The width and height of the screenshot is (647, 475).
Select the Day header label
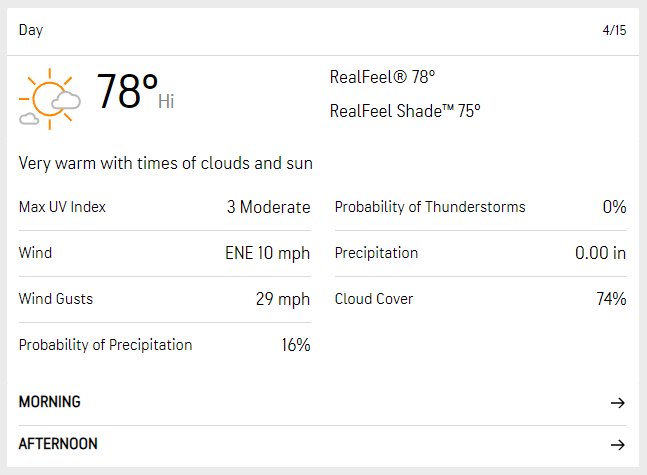31,30
